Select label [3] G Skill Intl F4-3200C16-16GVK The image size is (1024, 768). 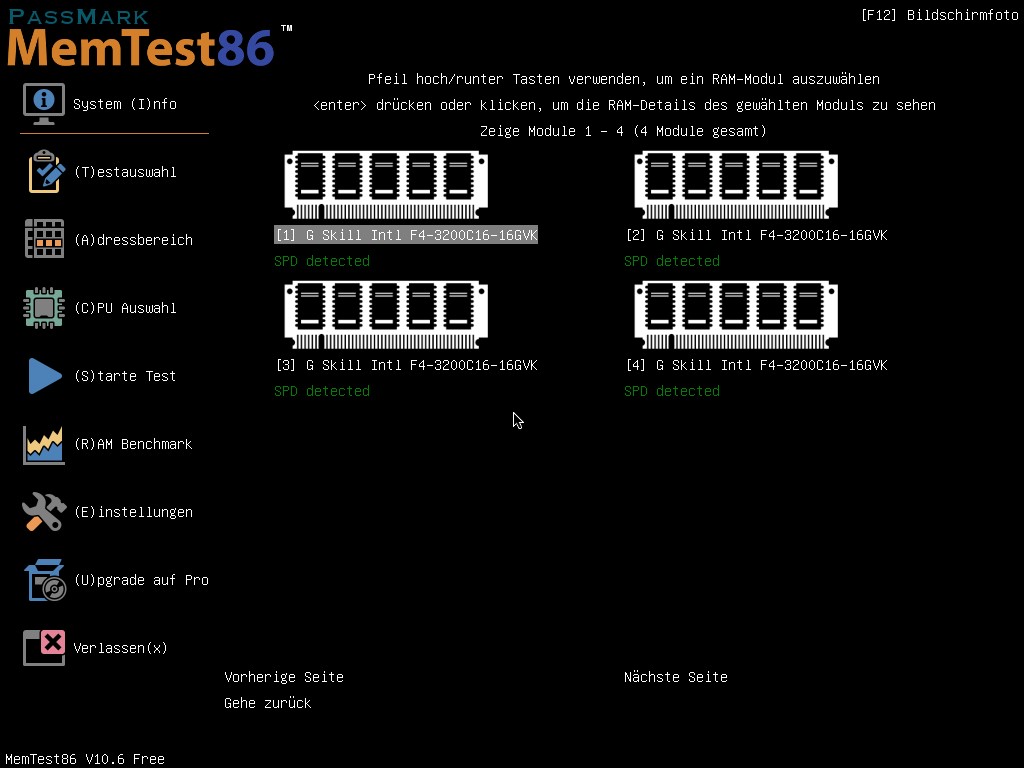pyautogui.click(x=406, y=365)
